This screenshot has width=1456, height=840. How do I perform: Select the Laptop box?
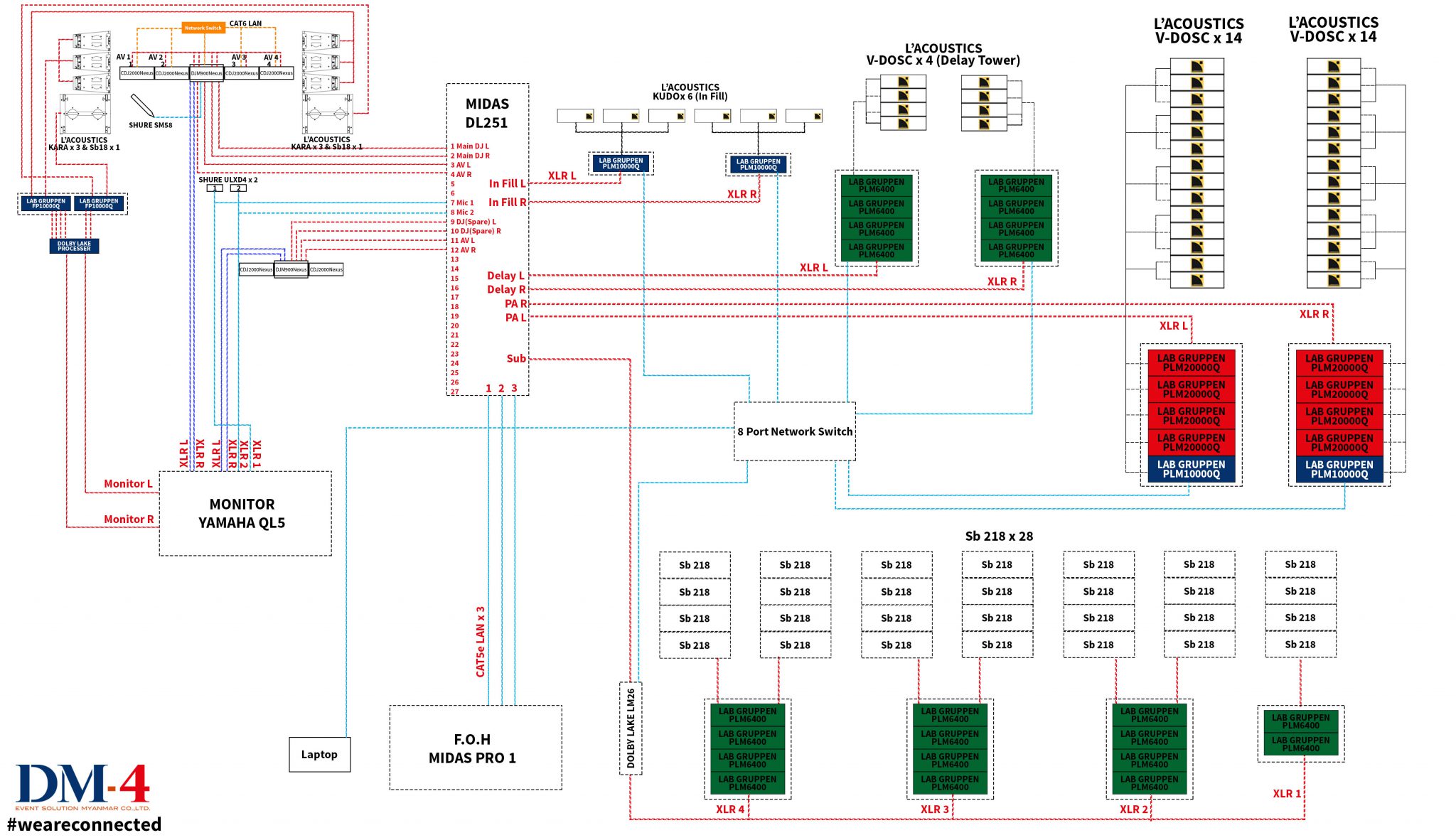(319, 755)
